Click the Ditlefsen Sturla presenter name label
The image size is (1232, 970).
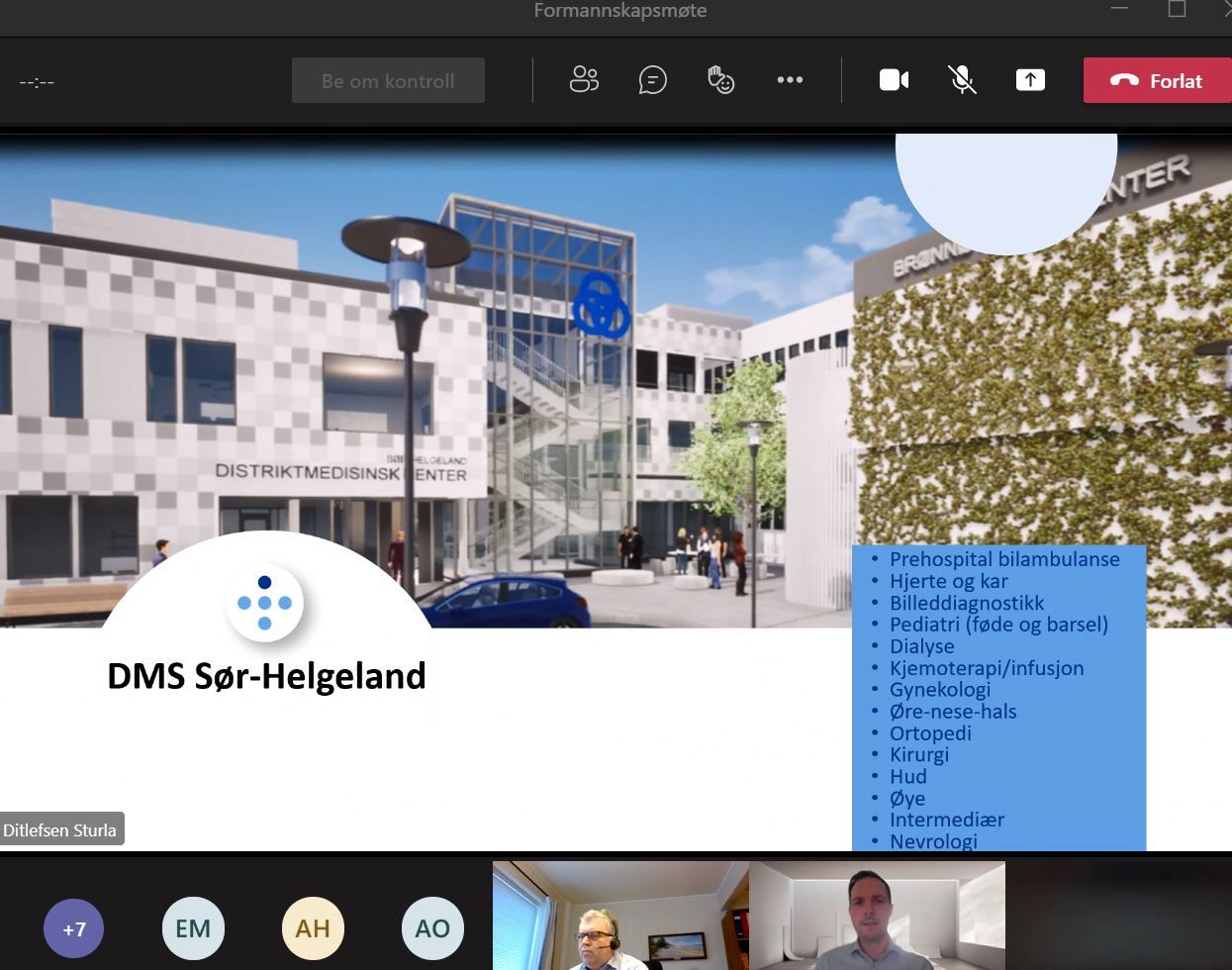pyautogui.click(x=61, y=830)
